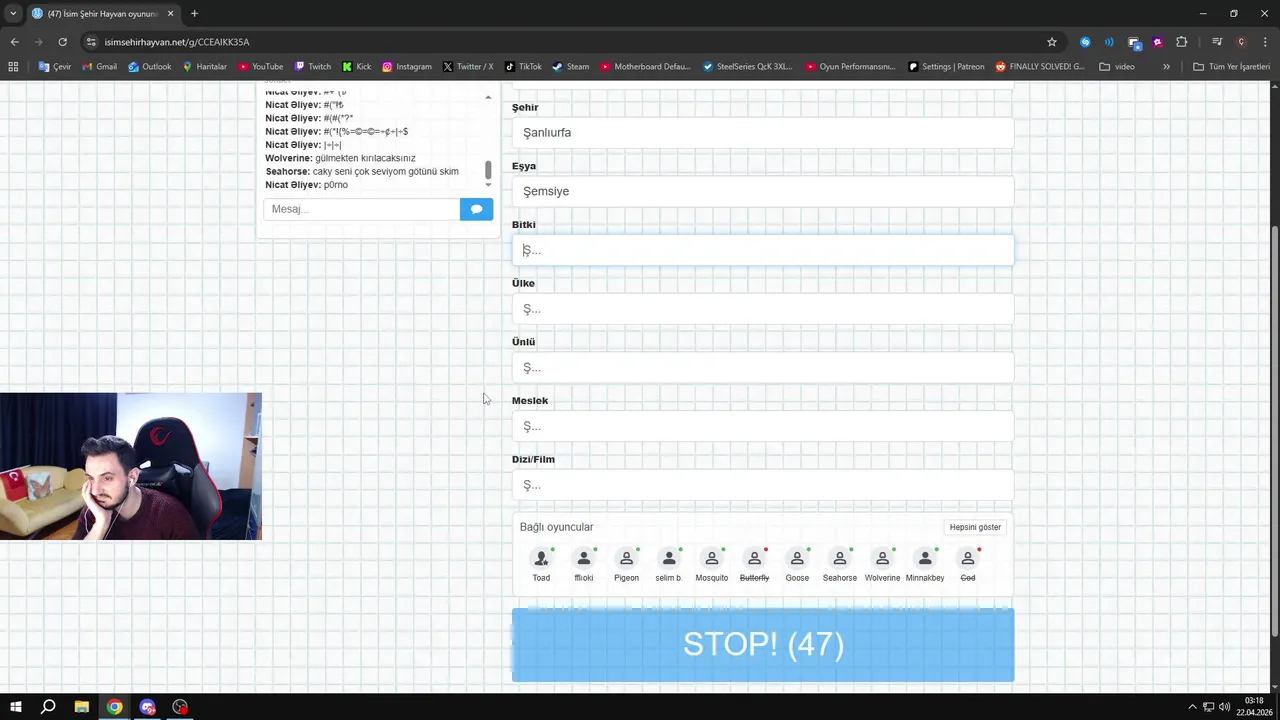
Task: Open the video bookmarks folder
Action: tap(1117, 67)
